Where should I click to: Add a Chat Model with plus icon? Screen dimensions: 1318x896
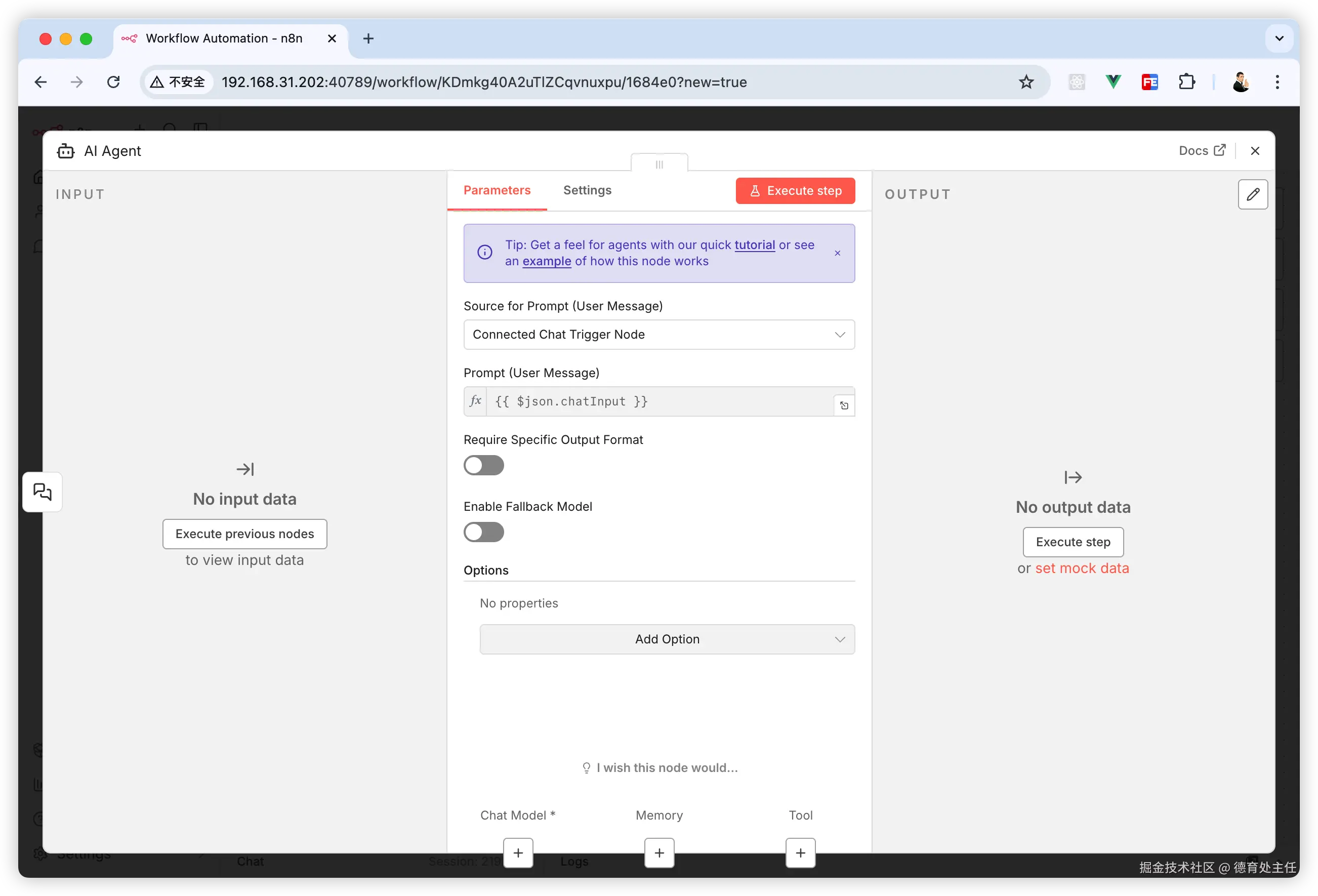[x=518, y=852]
